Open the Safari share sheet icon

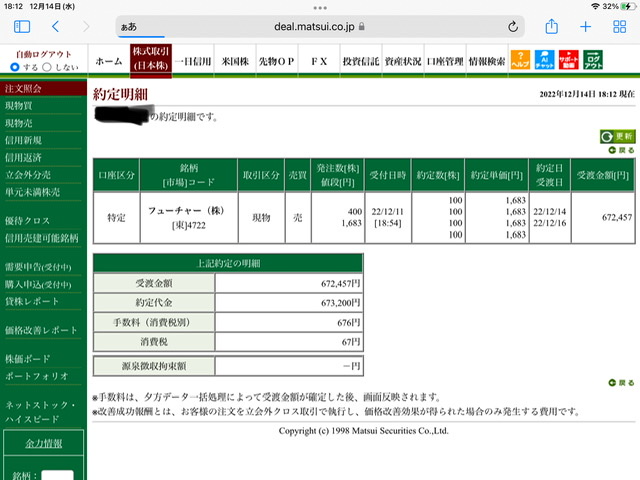551,26
